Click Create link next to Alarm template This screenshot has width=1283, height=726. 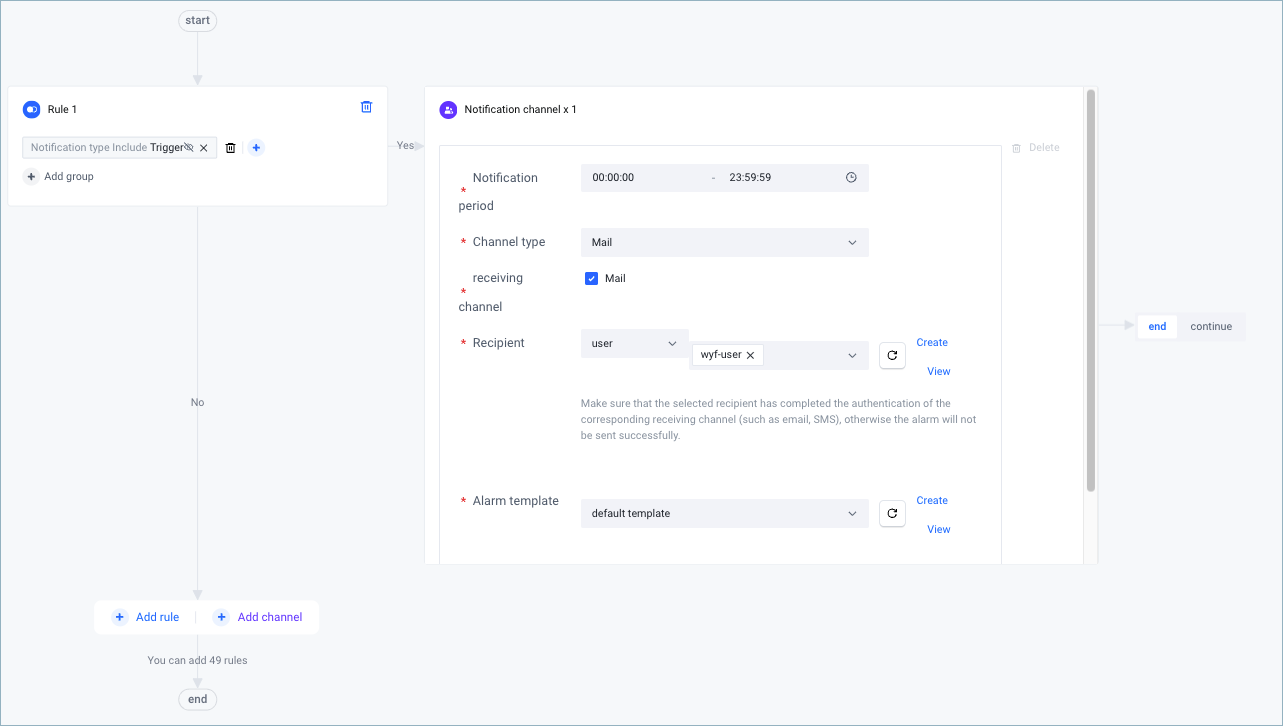point(932,500)
